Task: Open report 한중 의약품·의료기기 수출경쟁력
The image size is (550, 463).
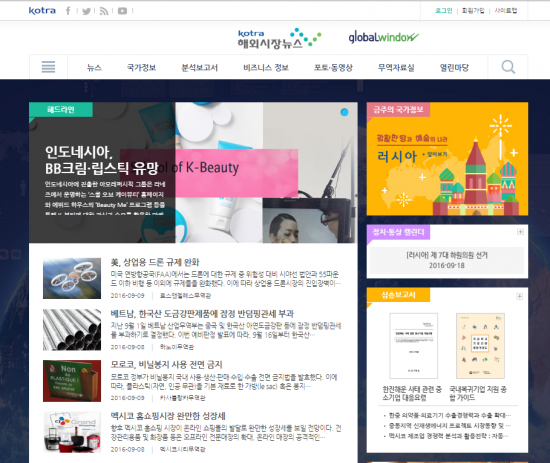Action: (450, 415)
